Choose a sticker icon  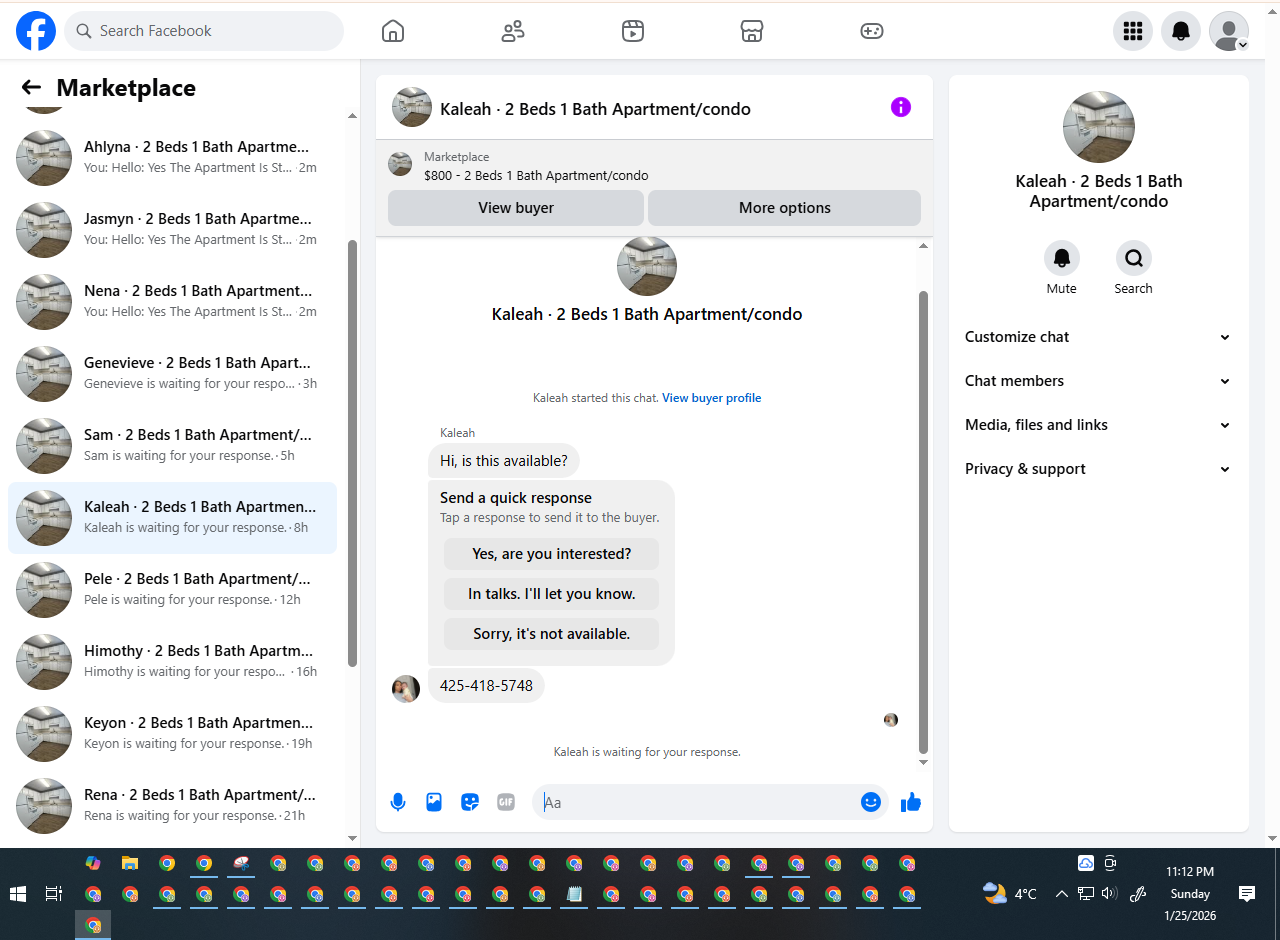(x=470, y=802)
